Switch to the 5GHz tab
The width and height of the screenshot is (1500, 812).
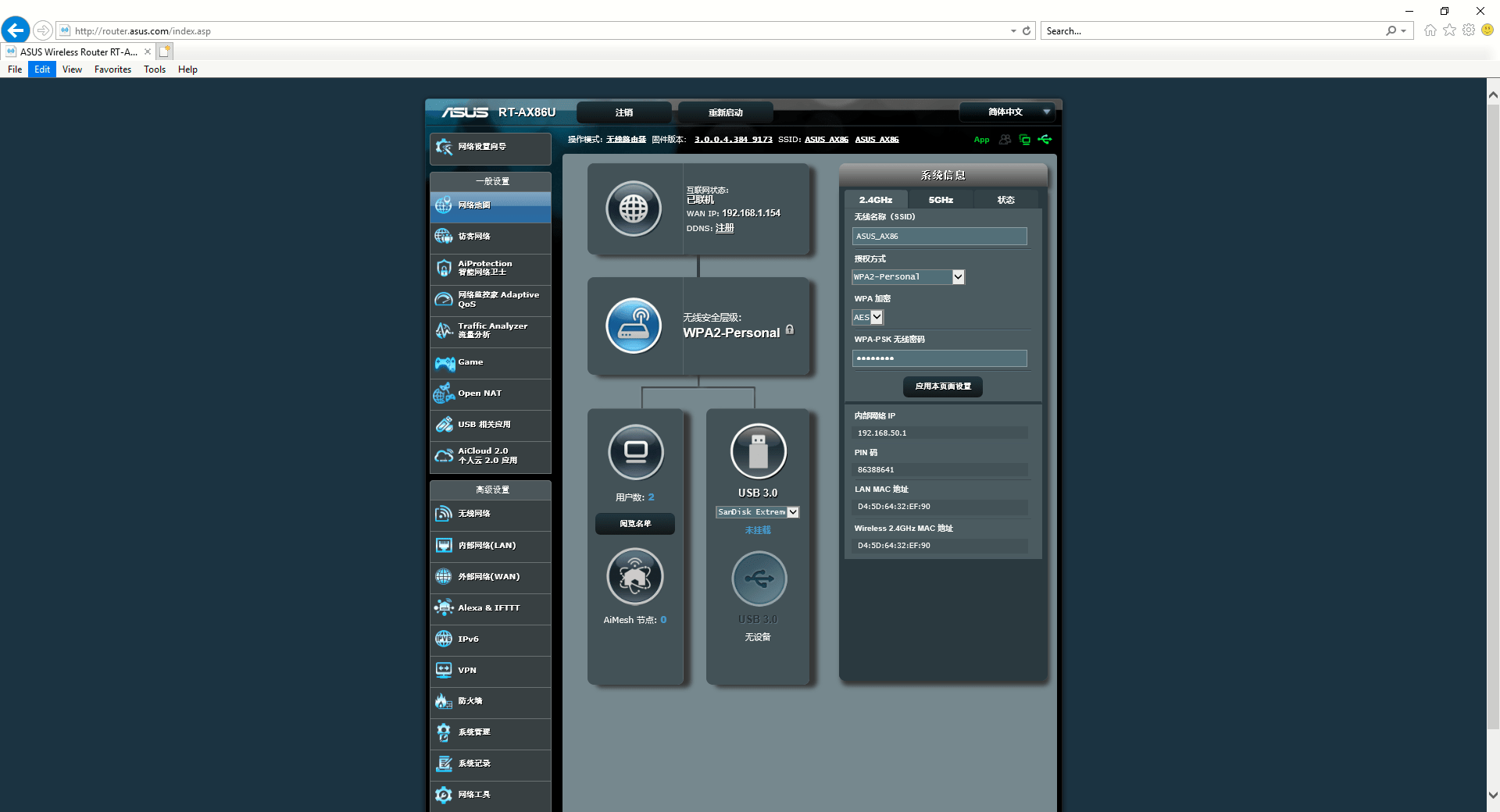[x=941, y=200]
